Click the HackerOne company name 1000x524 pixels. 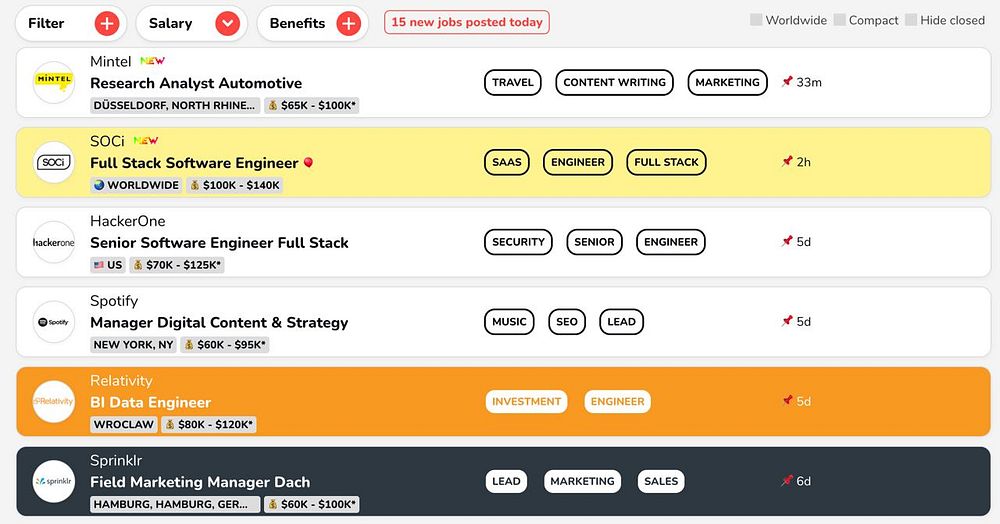128,221
